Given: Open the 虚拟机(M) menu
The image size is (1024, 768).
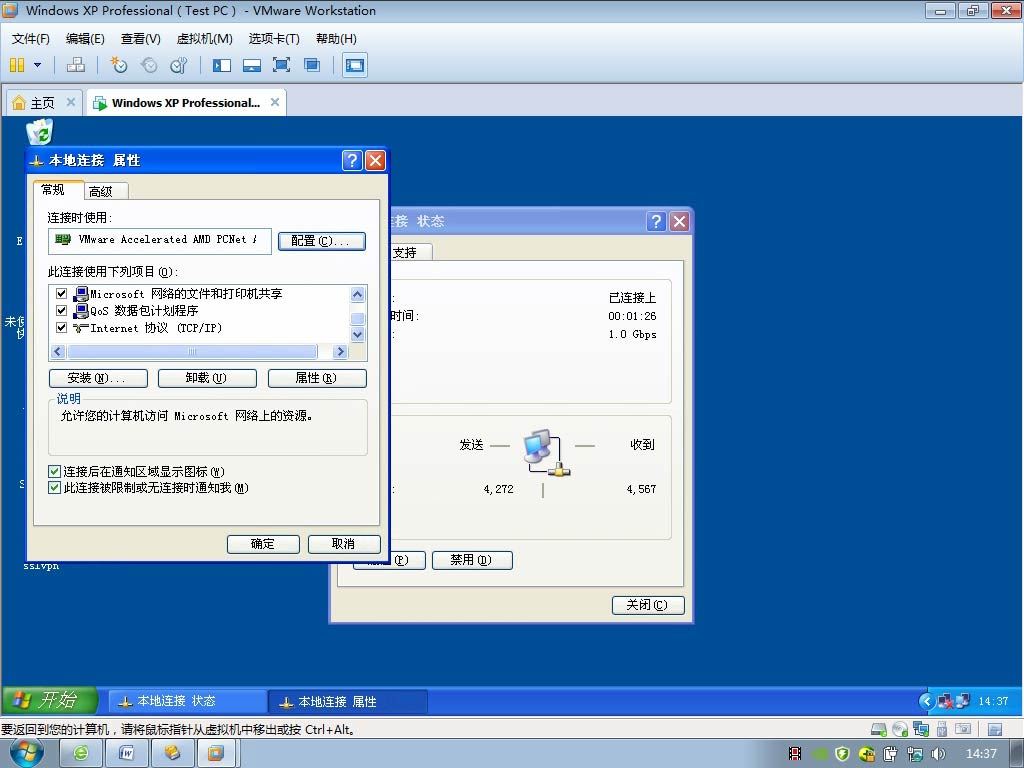Looking at the screenshot, I should tap(204, 39).
